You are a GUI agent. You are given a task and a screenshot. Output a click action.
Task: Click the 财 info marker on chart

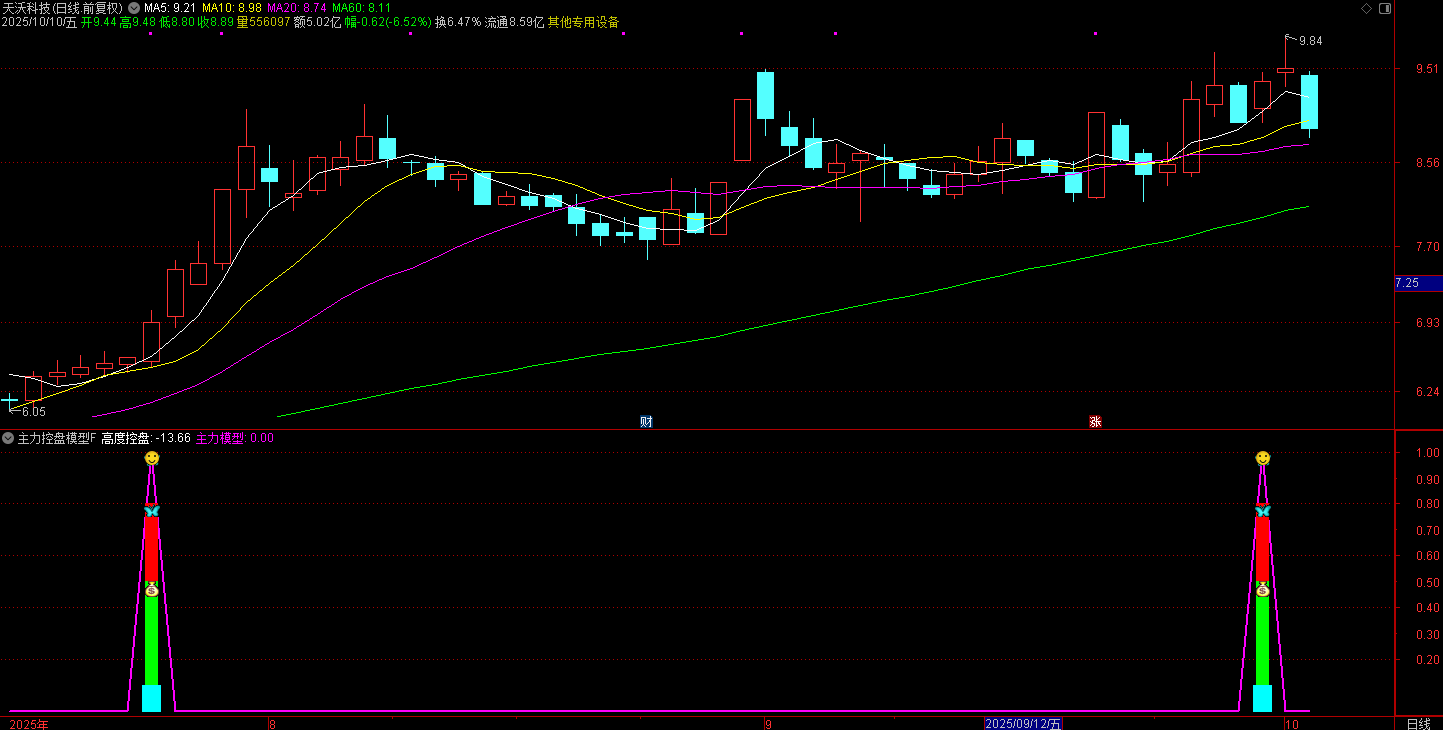pyautogui.click(x=646, y=422)
